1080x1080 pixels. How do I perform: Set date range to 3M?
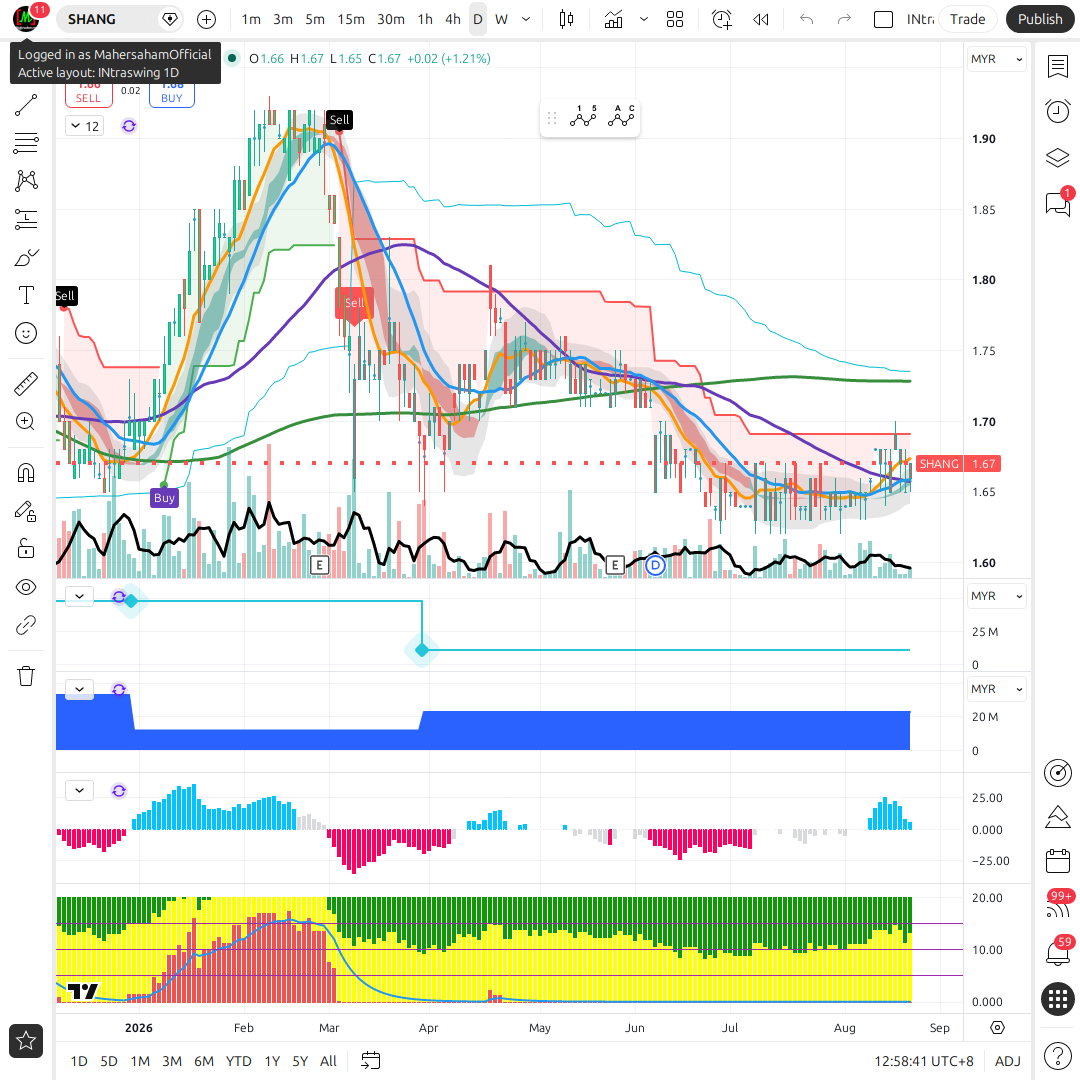coord(172,1061)
